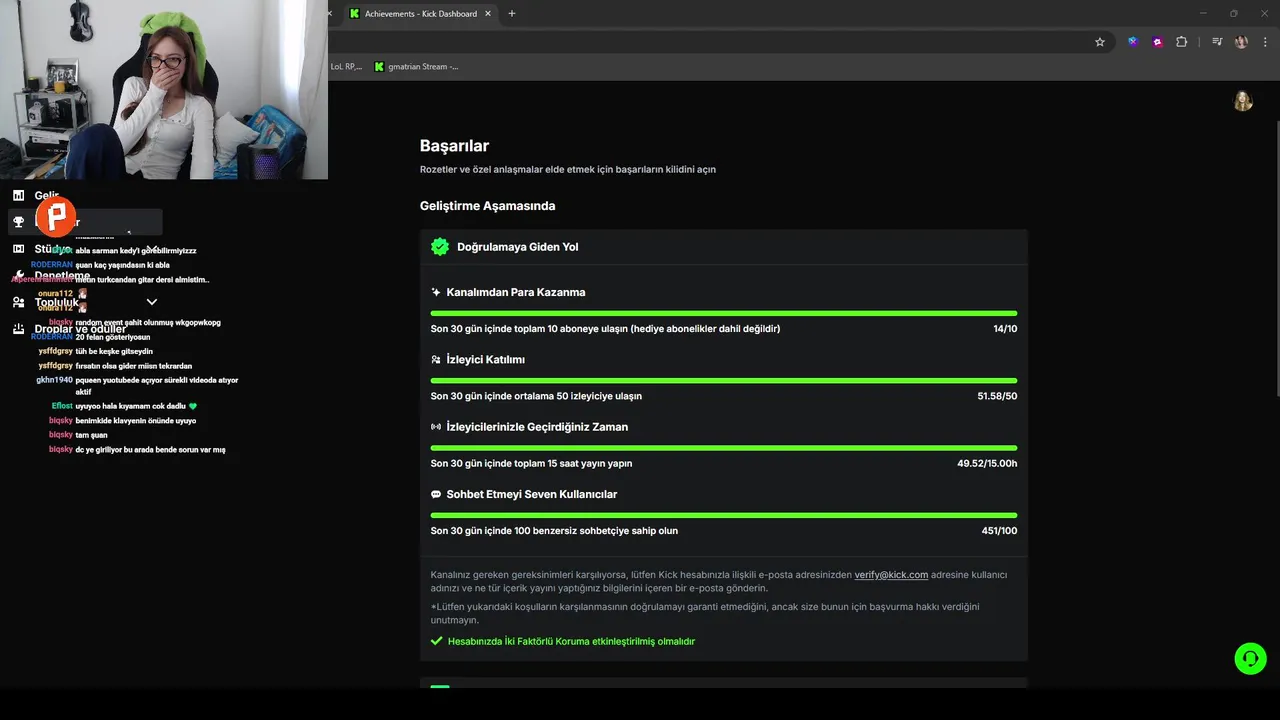Click the İzleyici Katılımı progress bar
The image size is (1280, 720).
point(724,380)
